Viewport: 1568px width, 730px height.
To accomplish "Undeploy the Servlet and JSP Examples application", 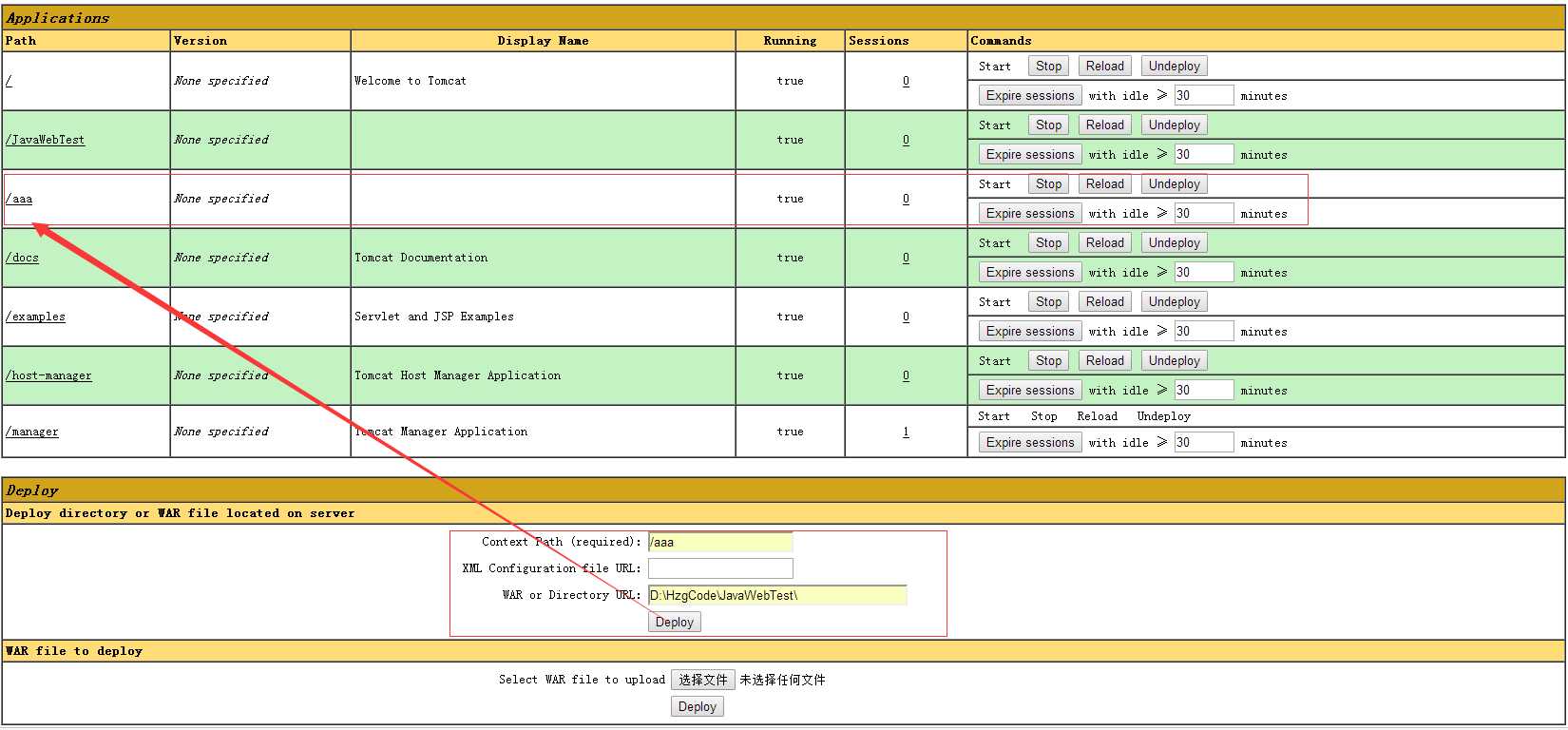I will pyautogui.click(x=1174, y=301).
